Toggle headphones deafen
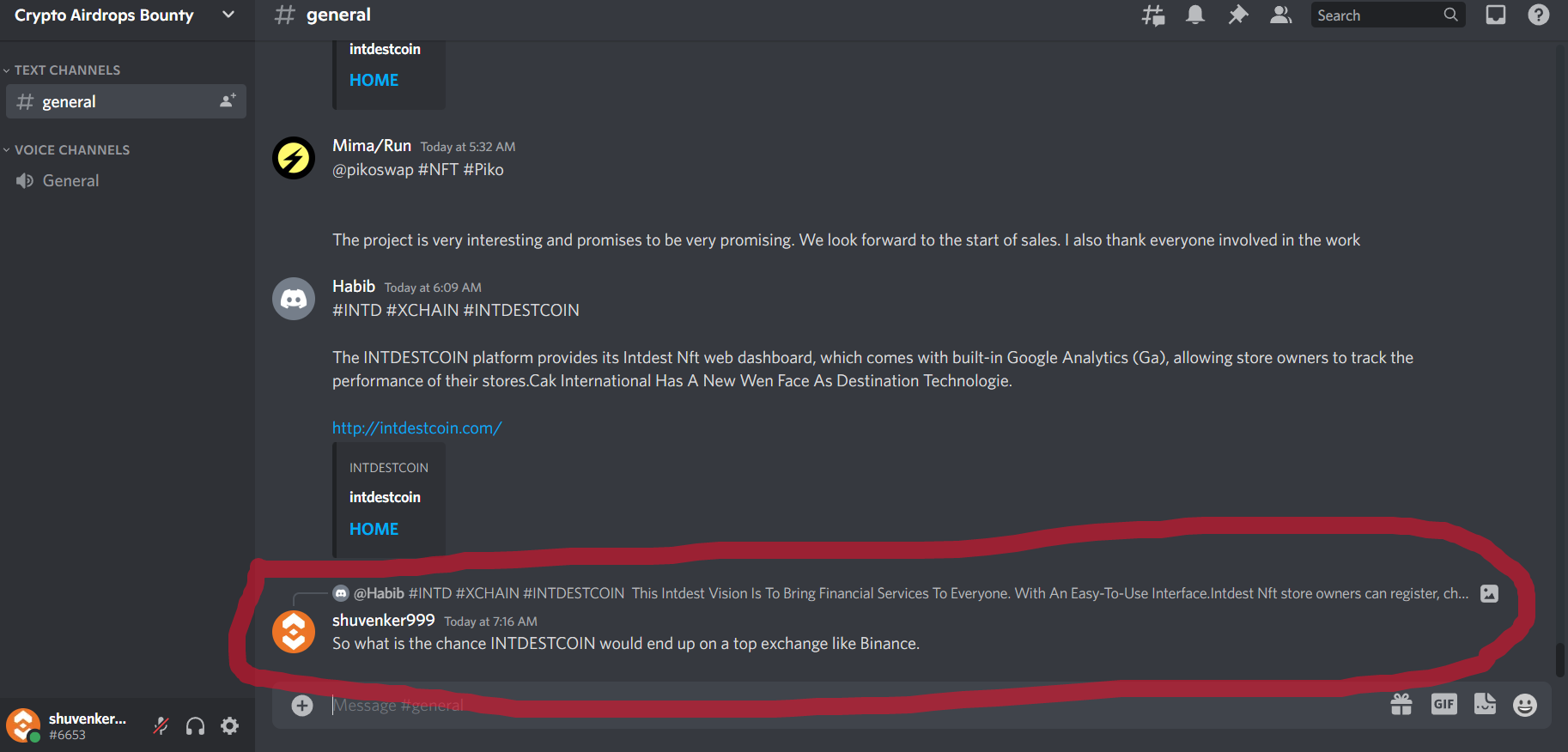1568x752 pixels. 195,726
